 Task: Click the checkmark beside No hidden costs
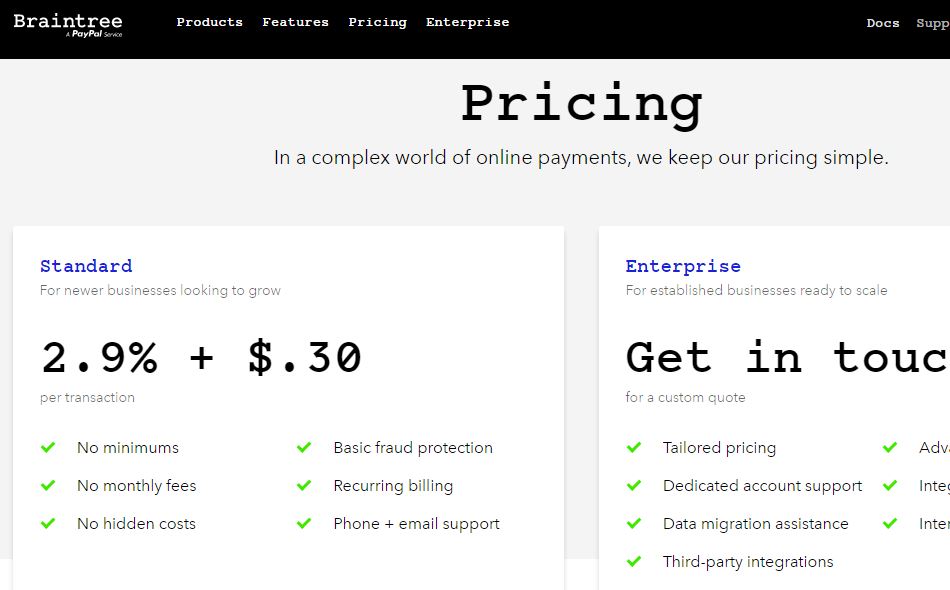click(48, 523)
